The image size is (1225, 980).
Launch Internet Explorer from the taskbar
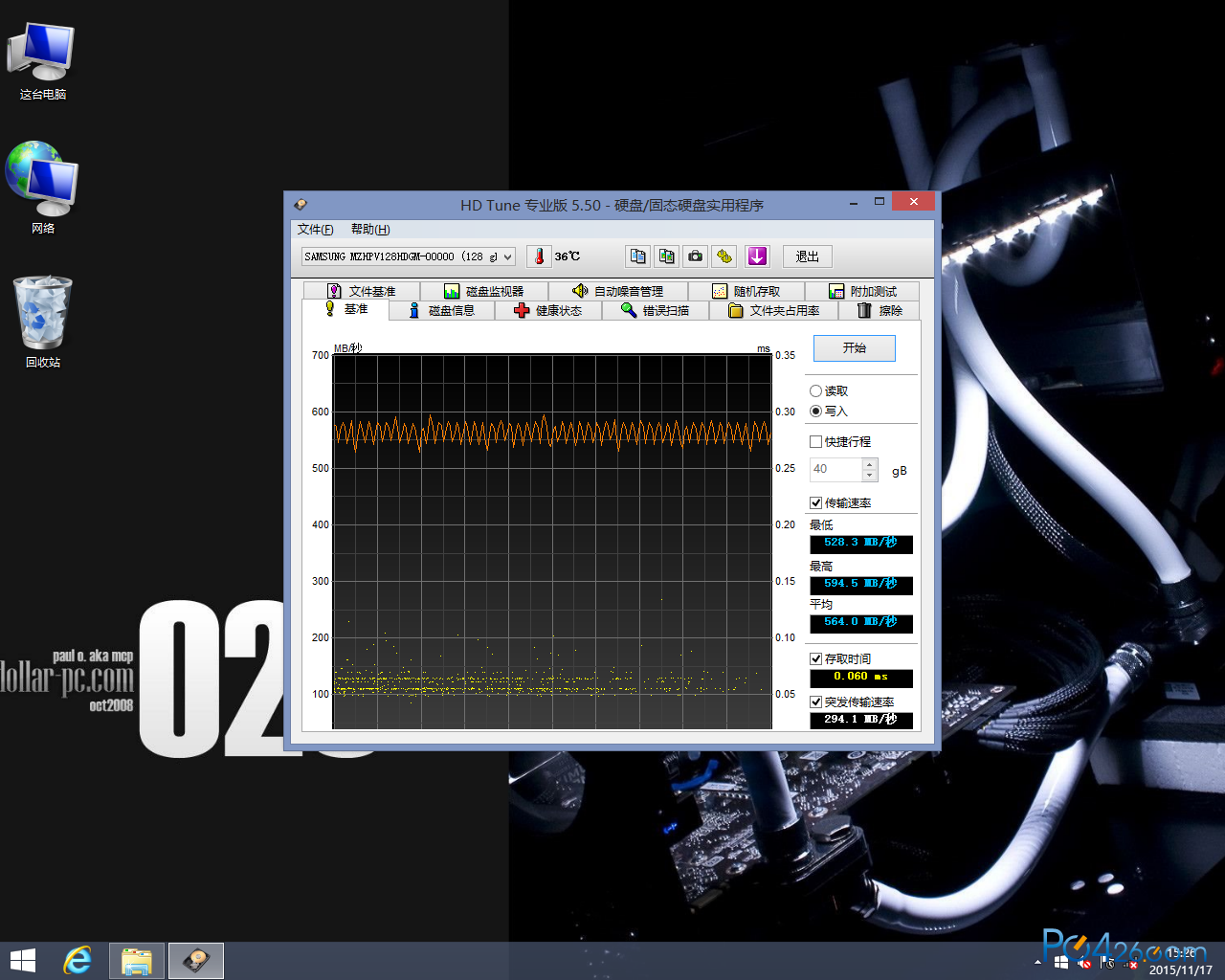pos(78,961)
